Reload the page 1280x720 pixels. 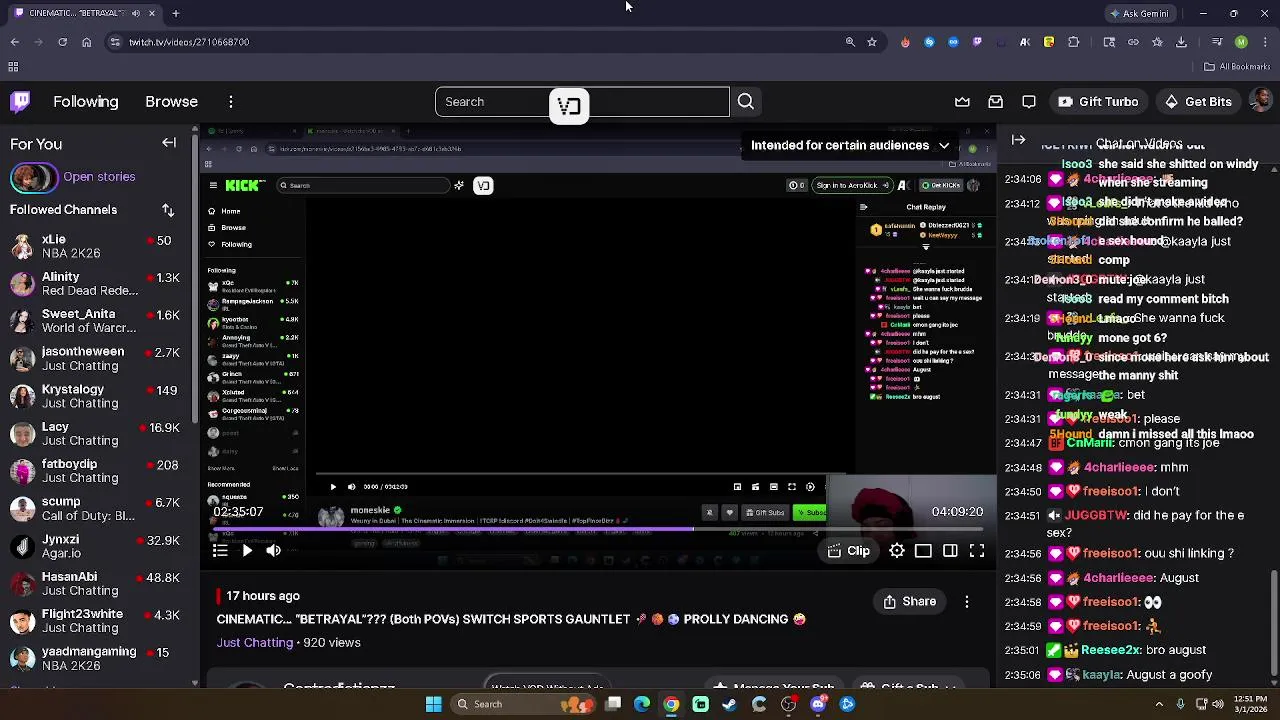[62, 42]
